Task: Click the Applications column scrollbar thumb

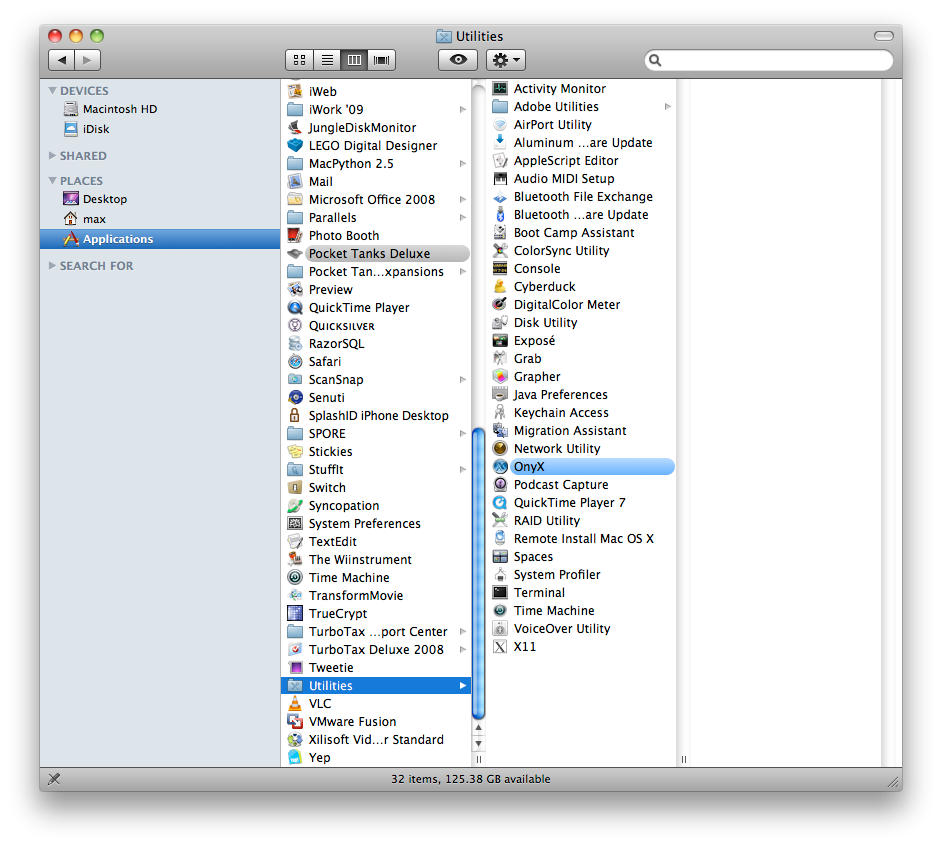Action: click(478, 573)
